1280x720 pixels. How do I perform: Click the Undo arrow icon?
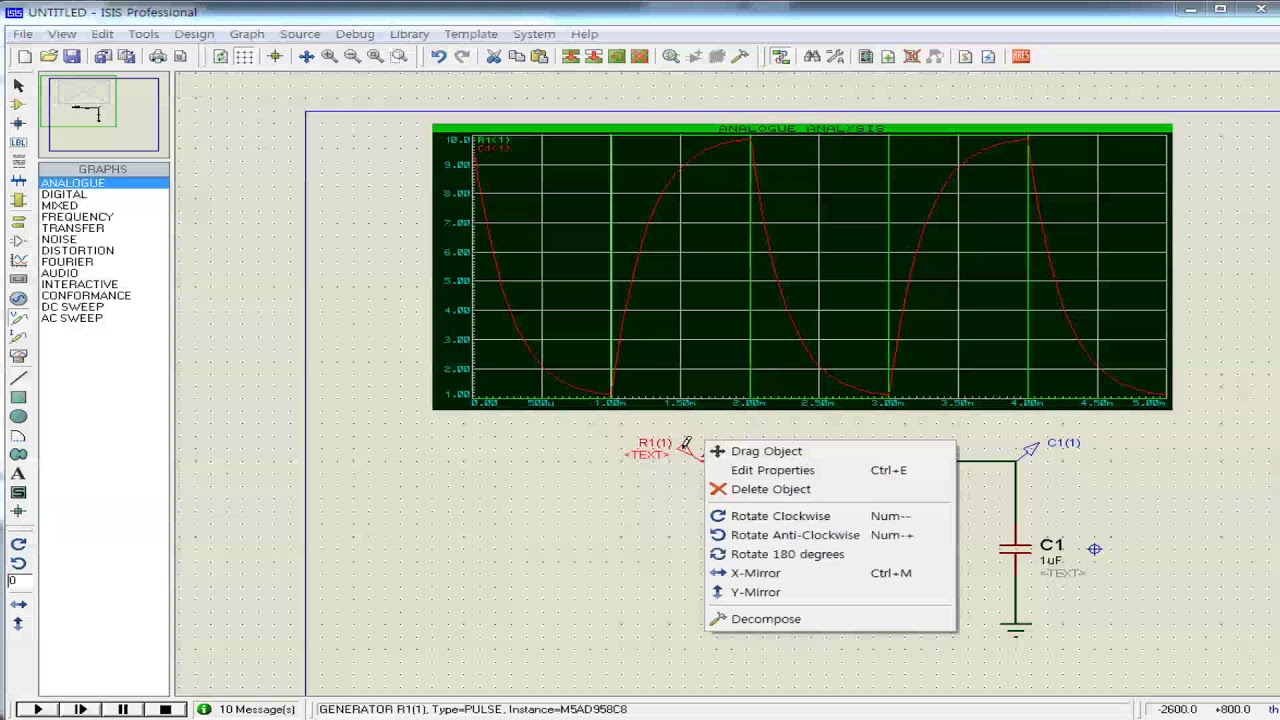[x=438, y=57]
